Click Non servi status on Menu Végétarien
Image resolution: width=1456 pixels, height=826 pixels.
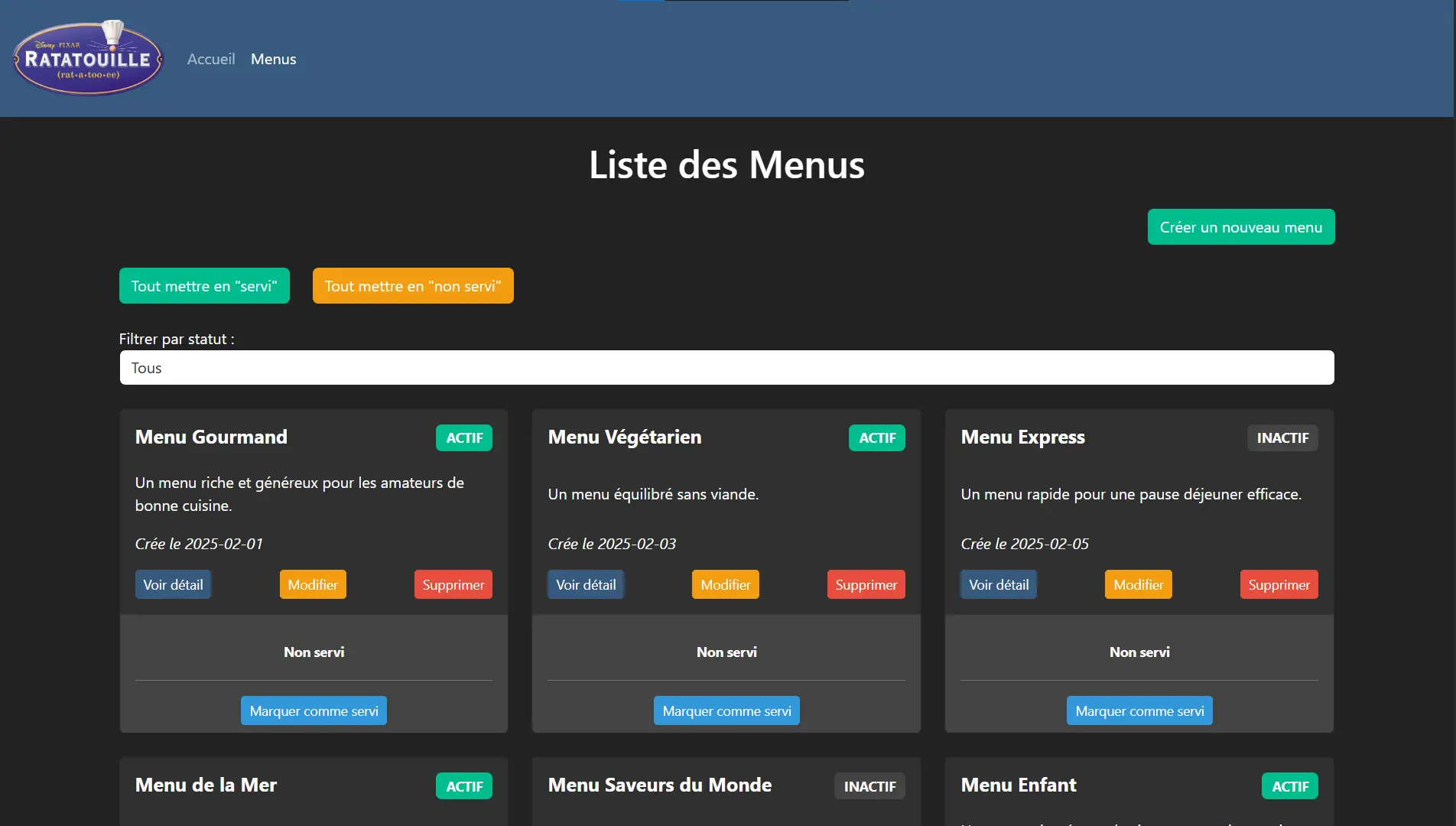click(x=726, y=652)
